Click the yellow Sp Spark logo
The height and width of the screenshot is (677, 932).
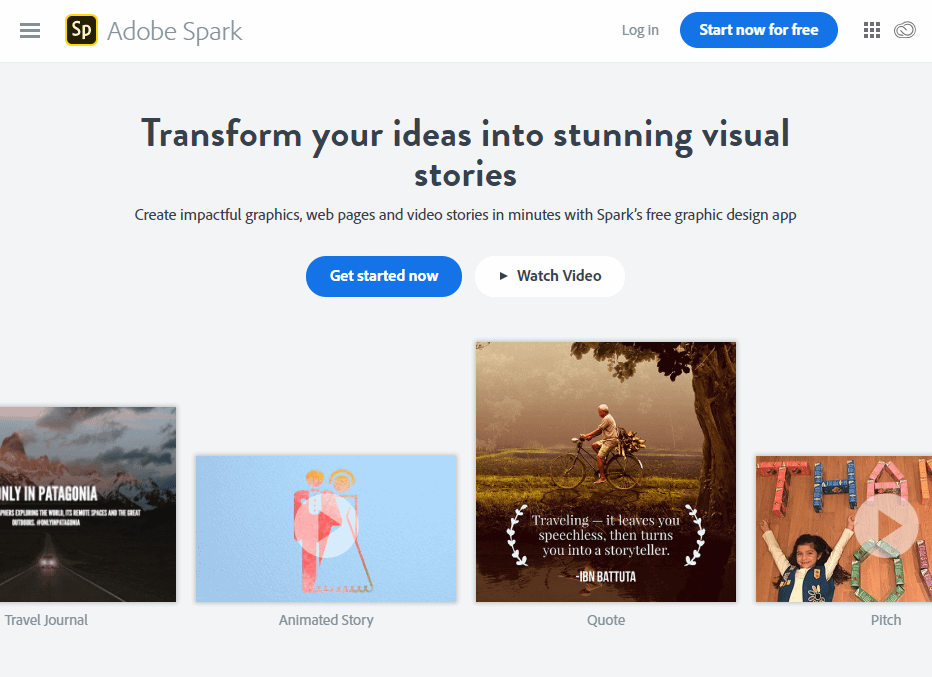point(81,30)
